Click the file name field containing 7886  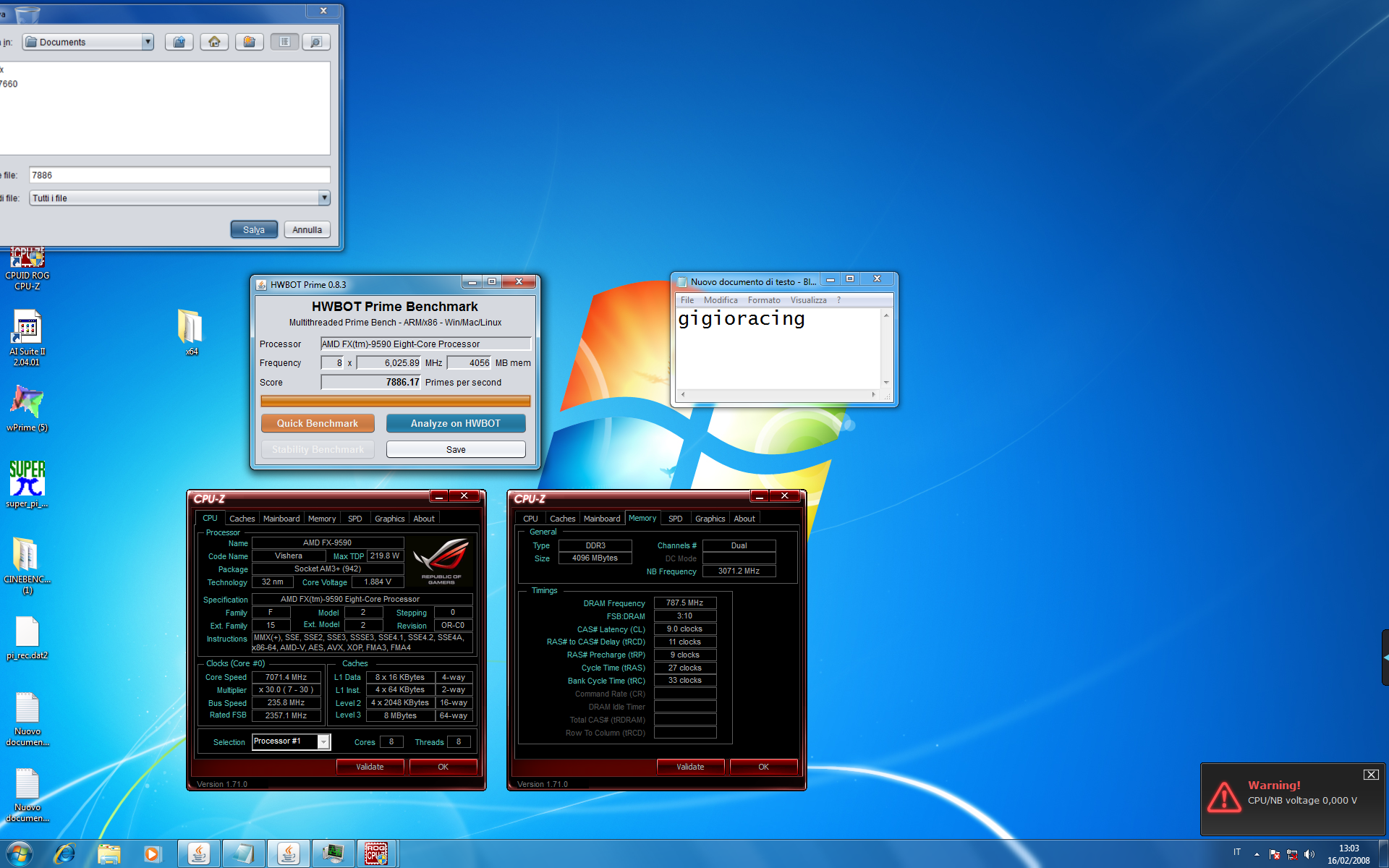point(179,175)
